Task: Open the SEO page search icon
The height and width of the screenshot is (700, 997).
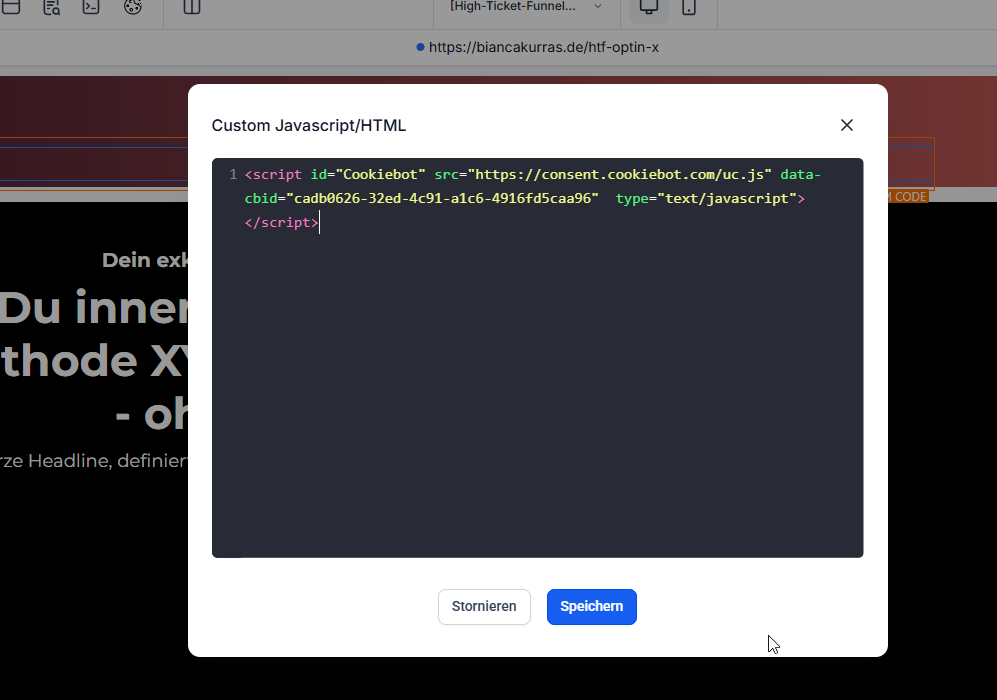Action: [52, 7]
